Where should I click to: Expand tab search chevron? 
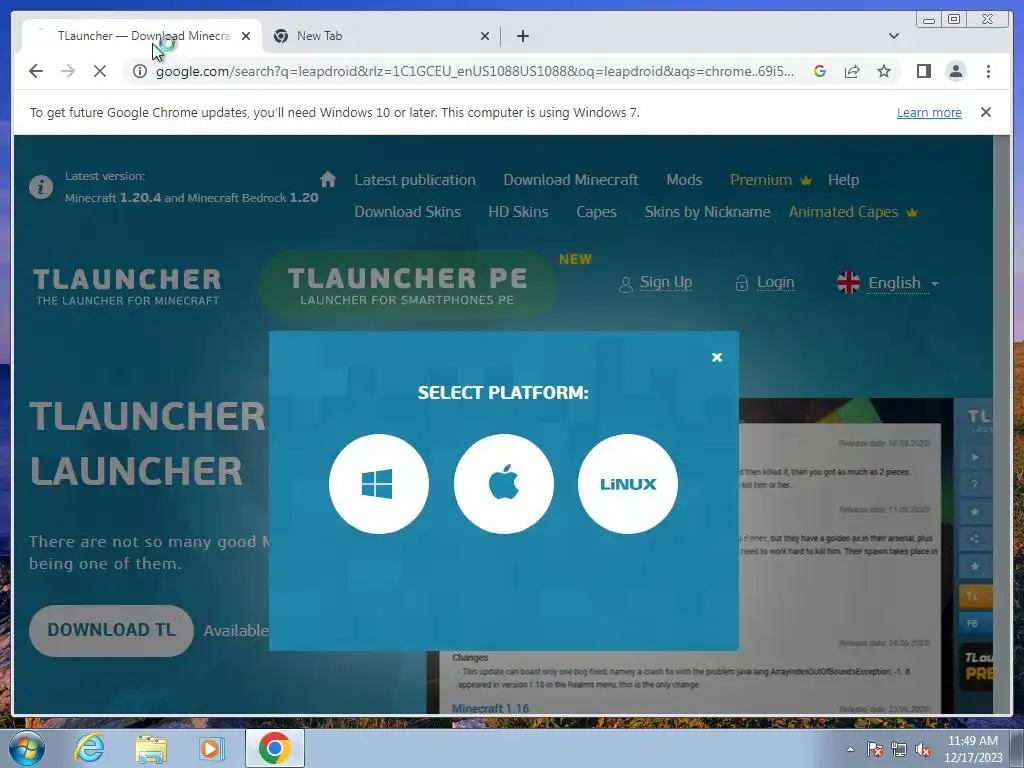point(894,36)
